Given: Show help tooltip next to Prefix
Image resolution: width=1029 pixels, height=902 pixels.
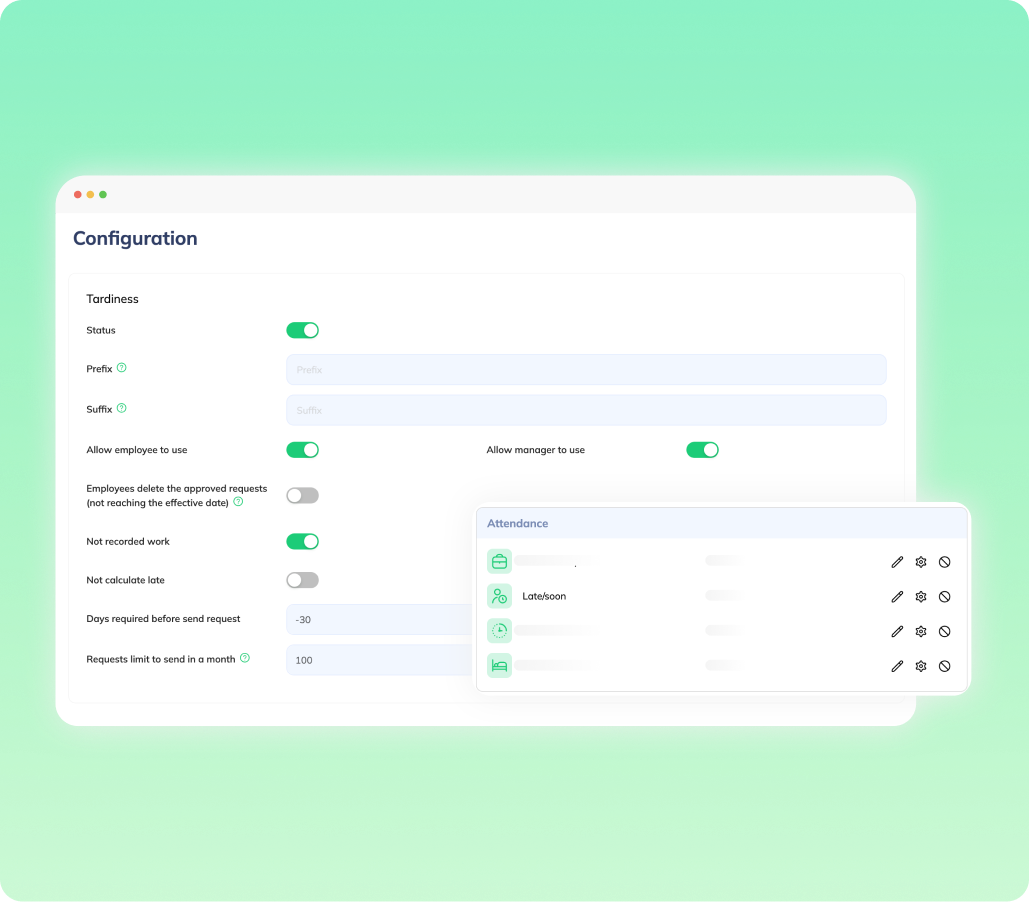Looking at the screenshot, I should (x=122, y=368).
